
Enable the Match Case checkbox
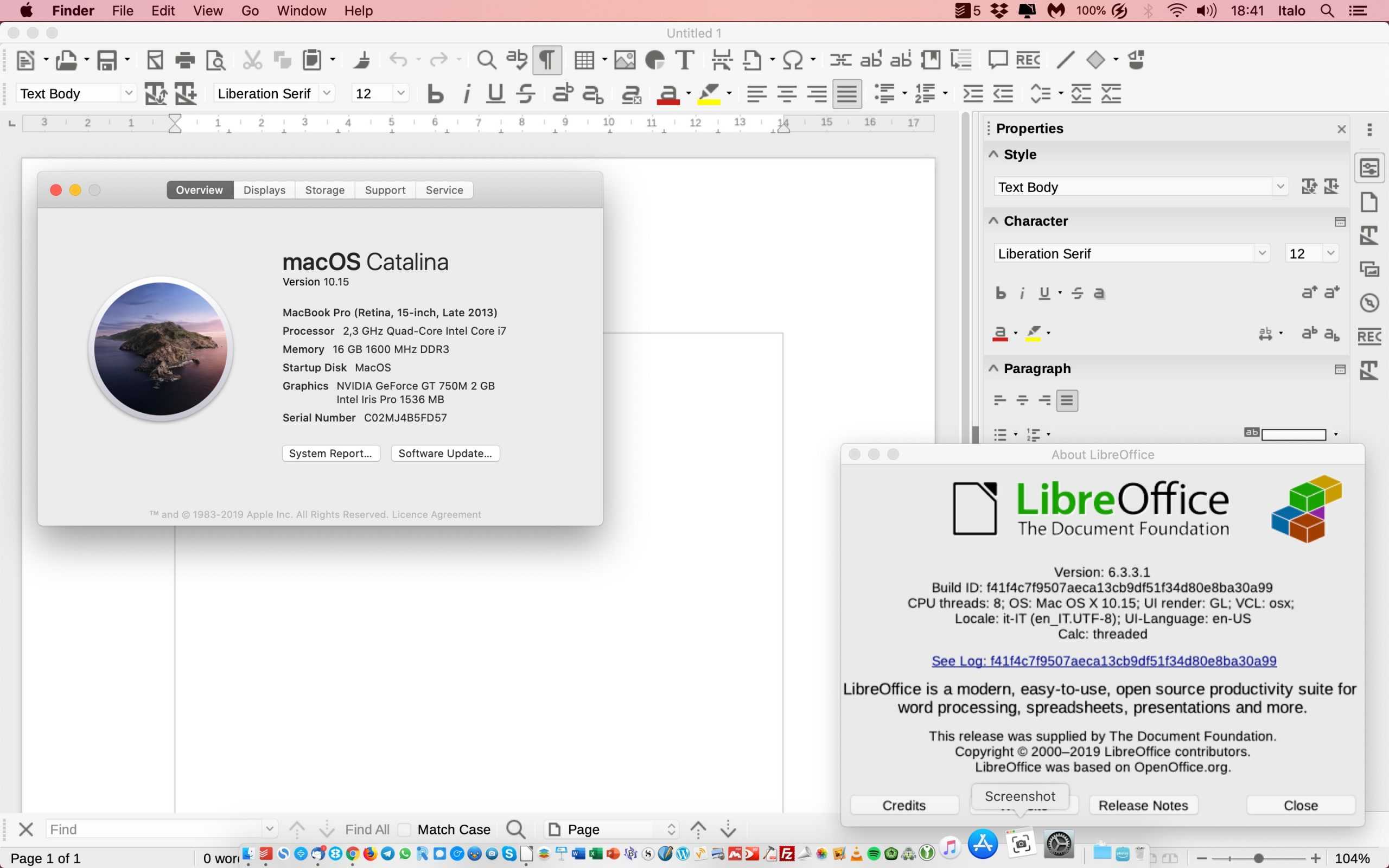pos(405,829)
